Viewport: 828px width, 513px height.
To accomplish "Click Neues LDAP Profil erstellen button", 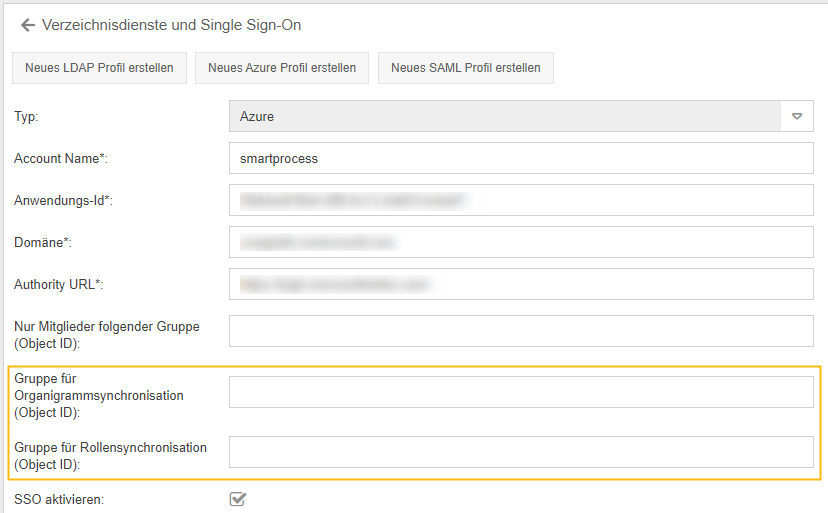I will (x=99, y=68).
